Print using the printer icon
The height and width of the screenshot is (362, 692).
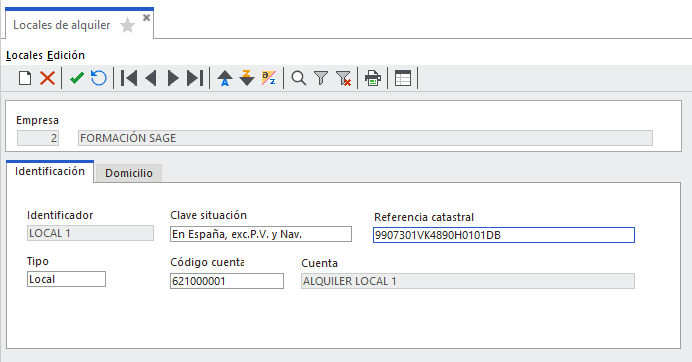coord(373,78)
